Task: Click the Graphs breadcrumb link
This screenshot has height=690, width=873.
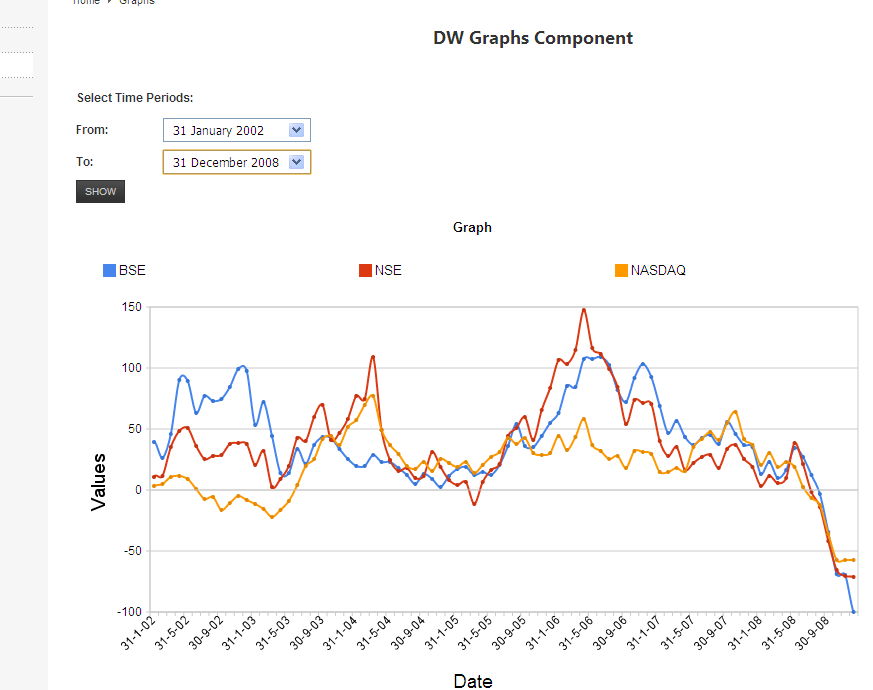Action: click(137, 2)
